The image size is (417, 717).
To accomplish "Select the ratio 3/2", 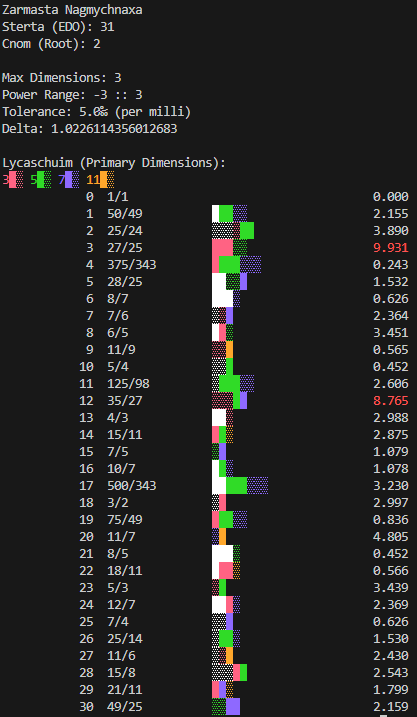I will tap(118, 503).
